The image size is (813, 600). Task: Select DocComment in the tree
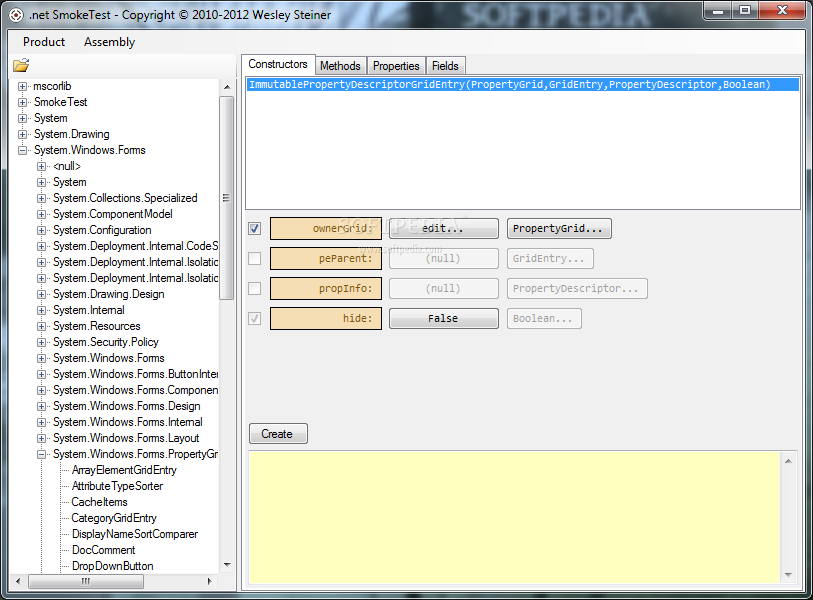(104, 550)
